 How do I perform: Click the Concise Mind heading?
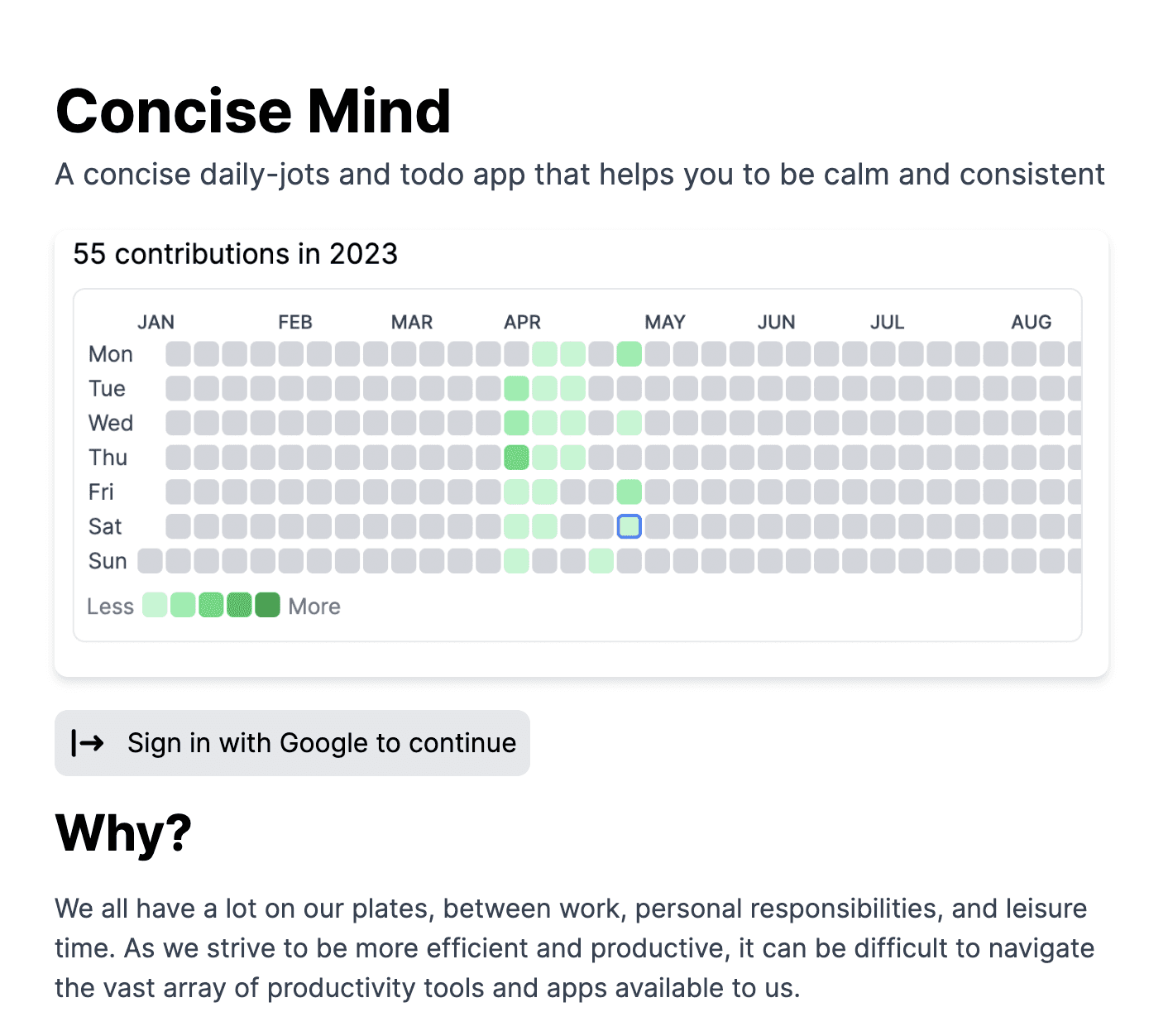coord(253,111)
